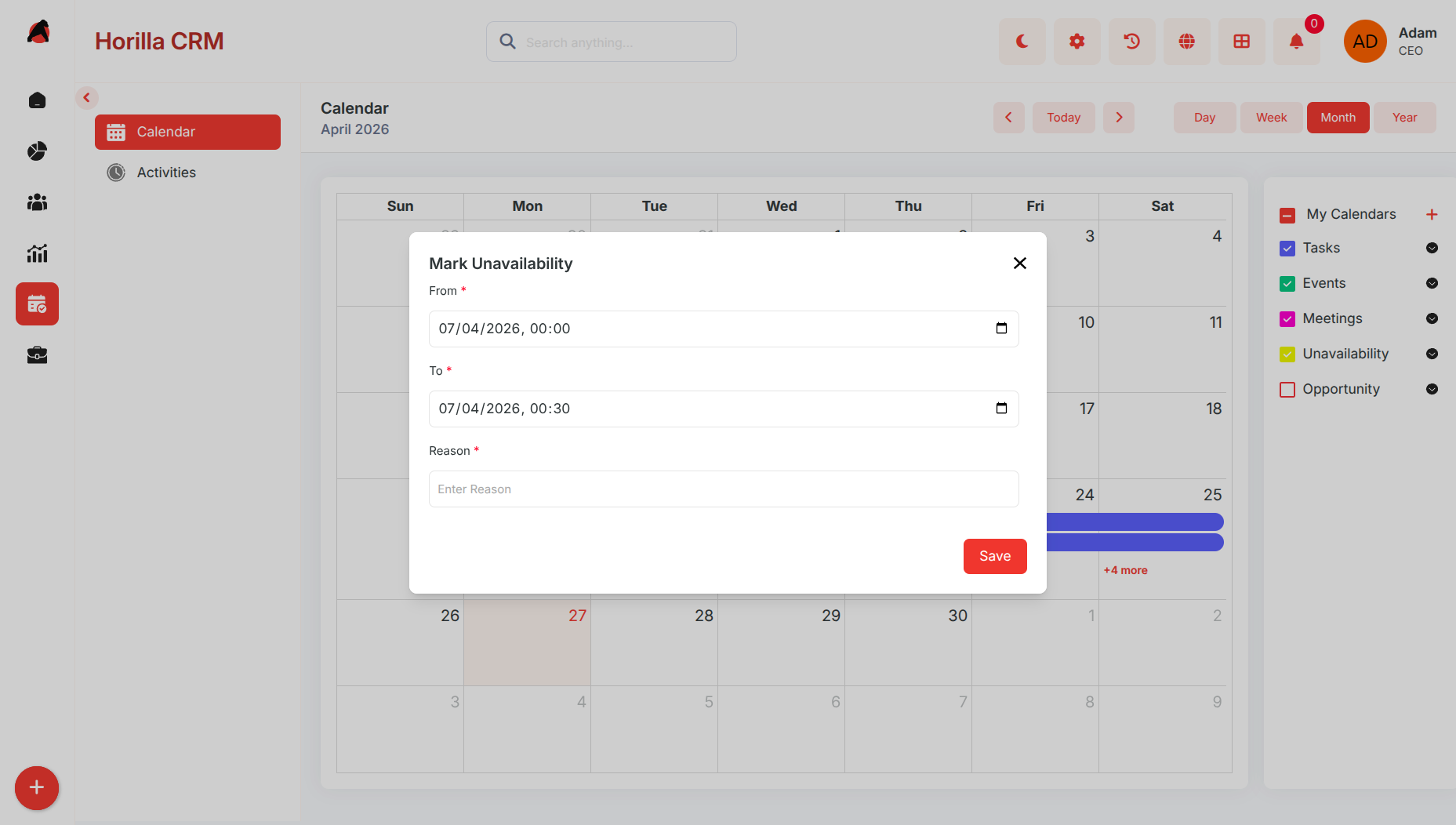Open the From date picker icon
This screenshot has width=1456, height=825.
(x=1001, y=329)
